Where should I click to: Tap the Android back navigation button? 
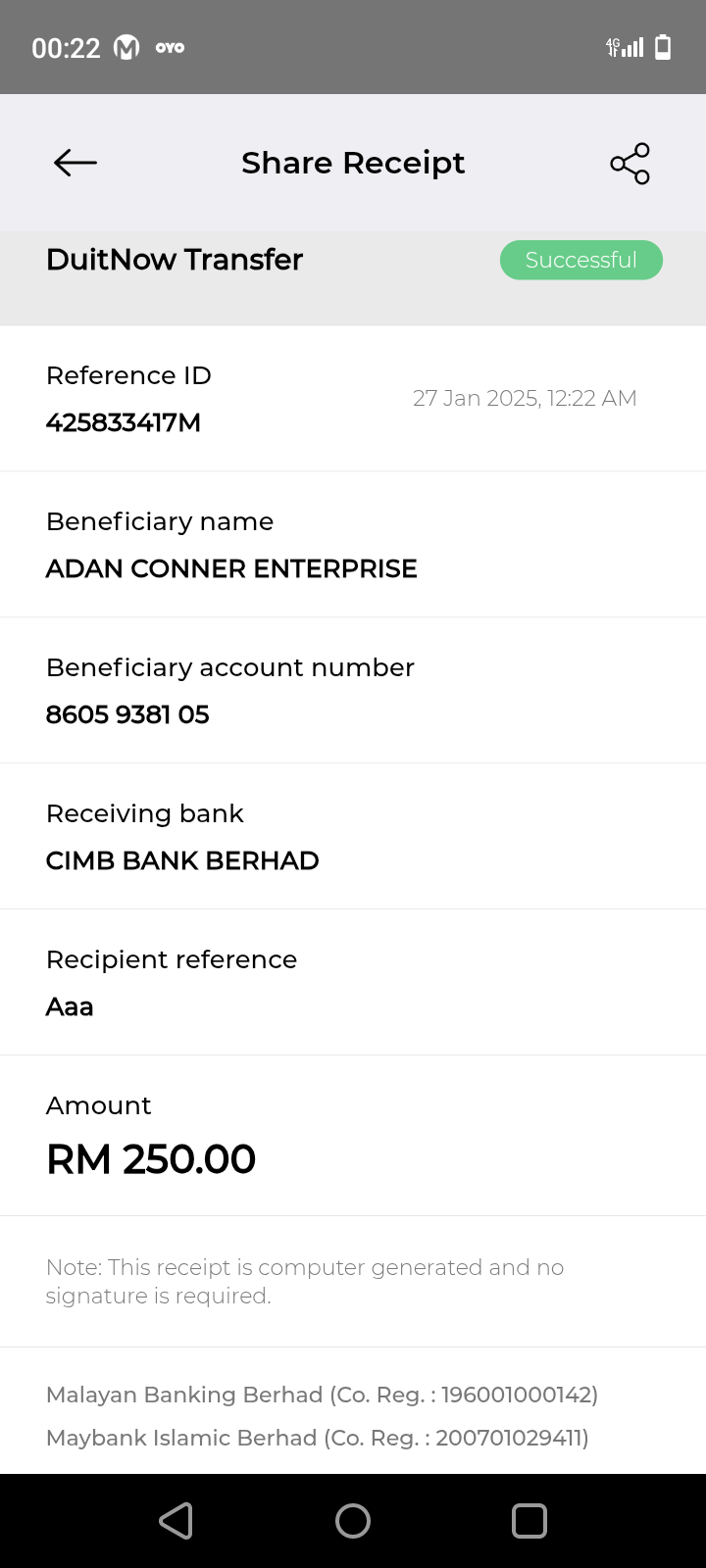[176, 1521]
